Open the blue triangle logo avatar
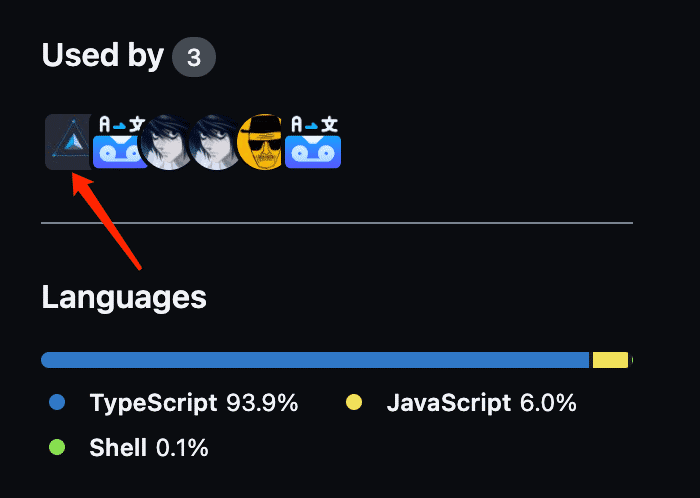This screenshot has width=700, height=498. point(69,142)
